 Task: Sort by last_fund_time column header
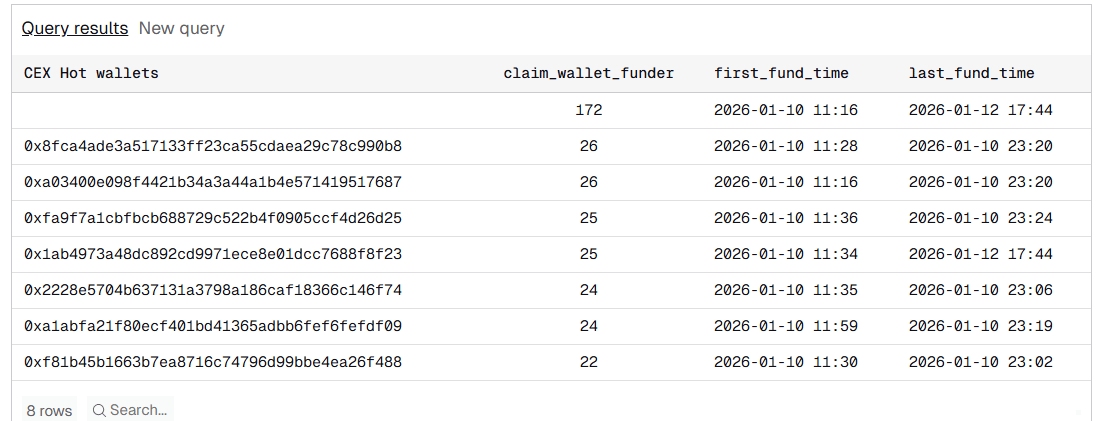(971, 73)
